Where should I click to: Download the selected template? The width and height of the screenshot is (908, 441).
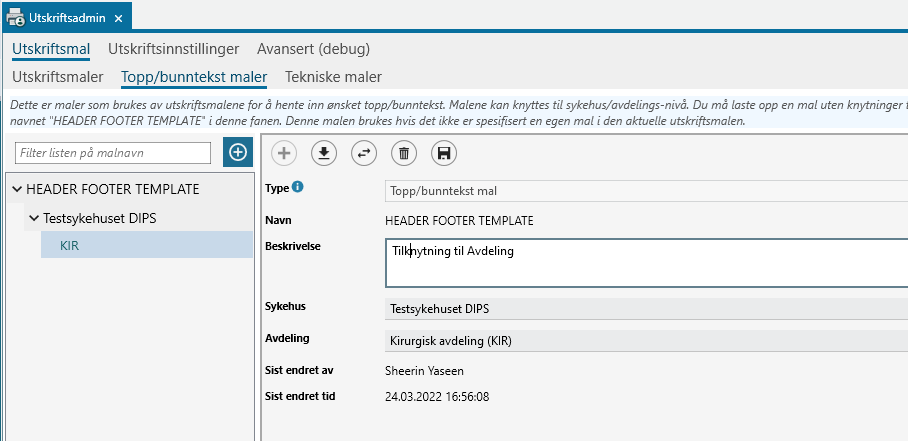coord(324,153)
